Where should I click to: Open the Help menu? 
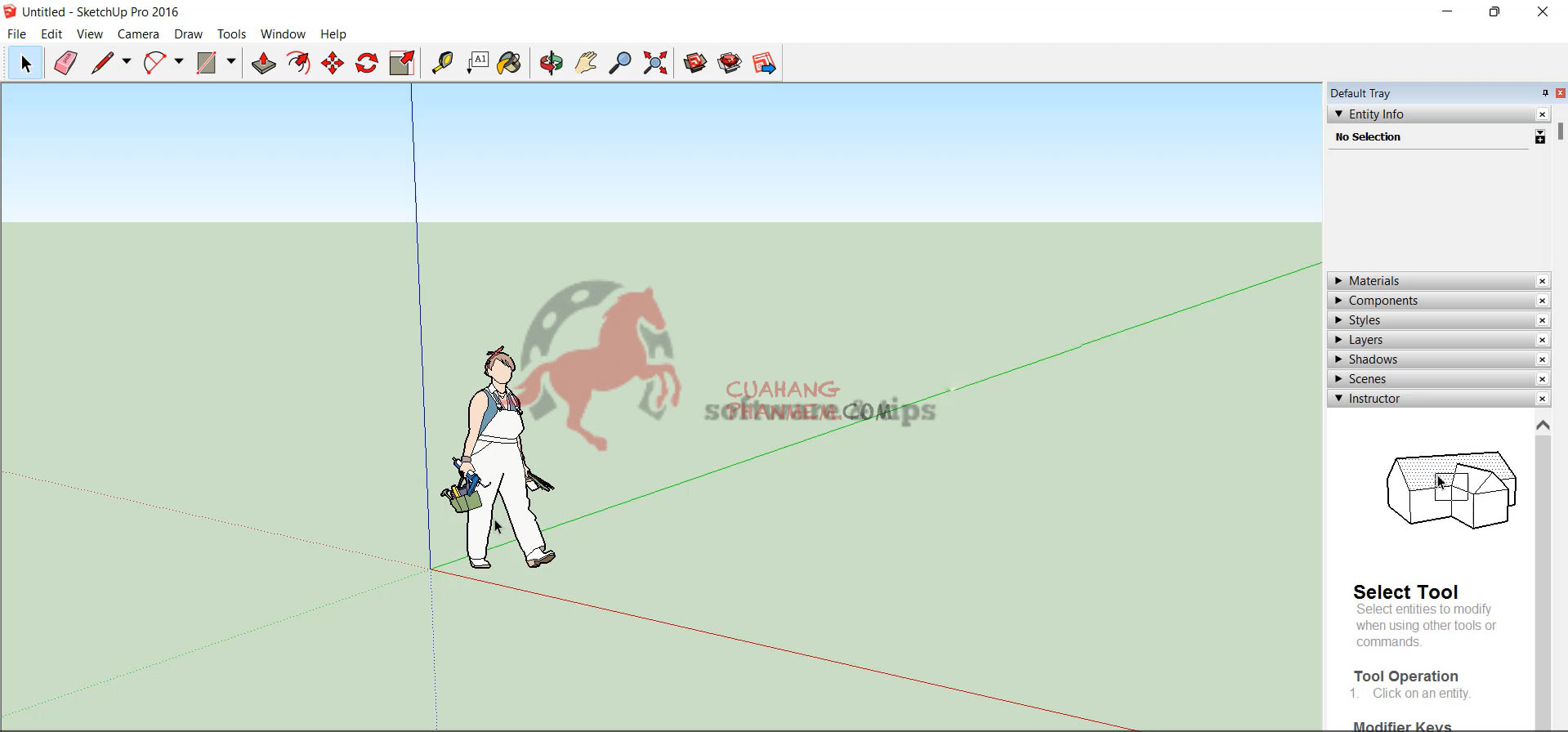(333, 33)
